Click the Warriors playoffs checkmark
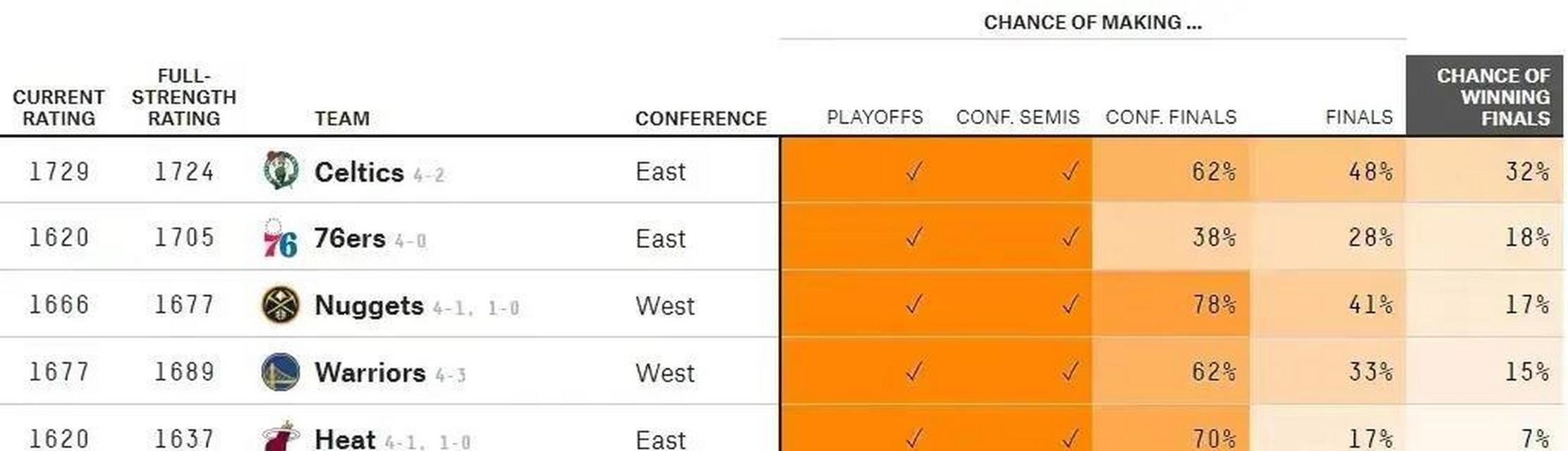This screenshot has height=451, width=1568. click(x=914, y=371)
